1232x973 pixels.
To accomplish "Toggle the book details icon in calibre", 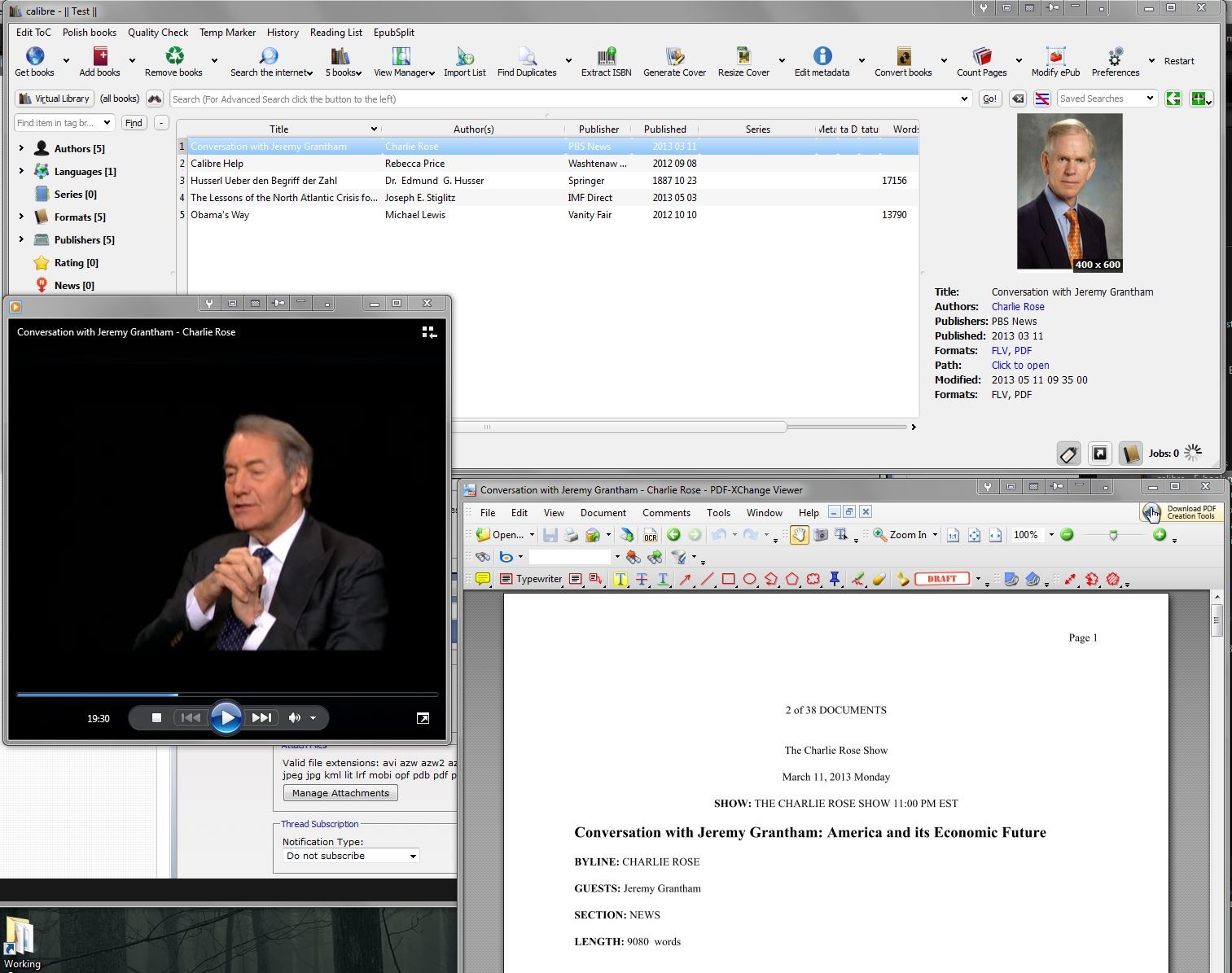I will (1130, 454).
